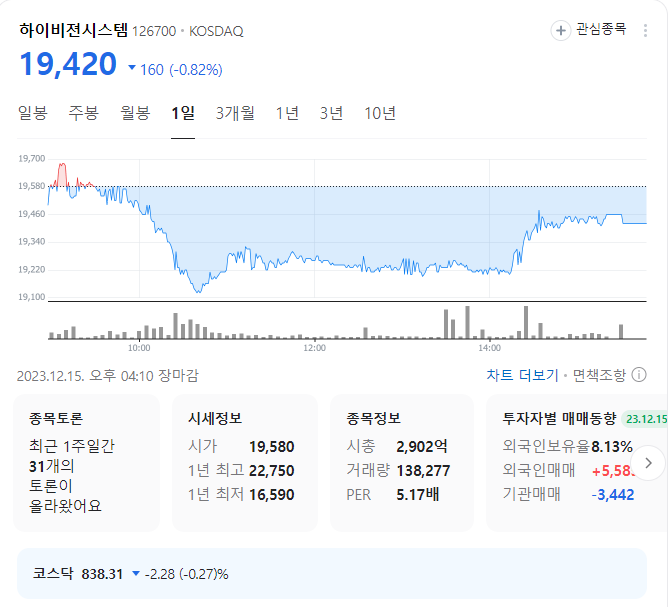Select the 3개월 chart tab
This screenshot has width=671, height=607.
click(235, 113)
